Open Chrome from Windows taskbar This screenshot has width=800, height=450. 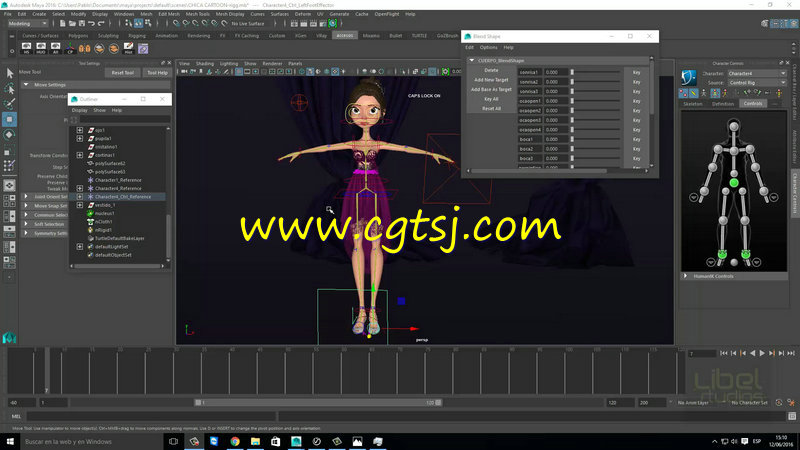(235, 441)
